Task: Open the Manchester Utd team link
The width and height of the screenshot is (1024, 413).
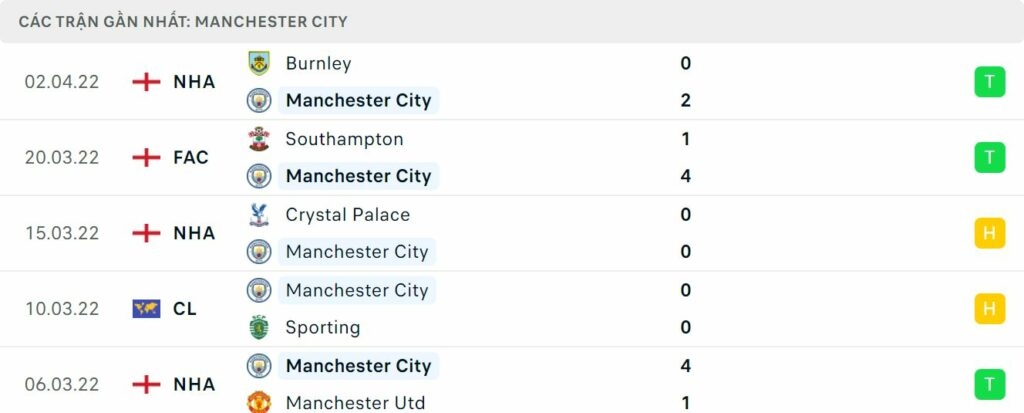Action: point(355,402)
